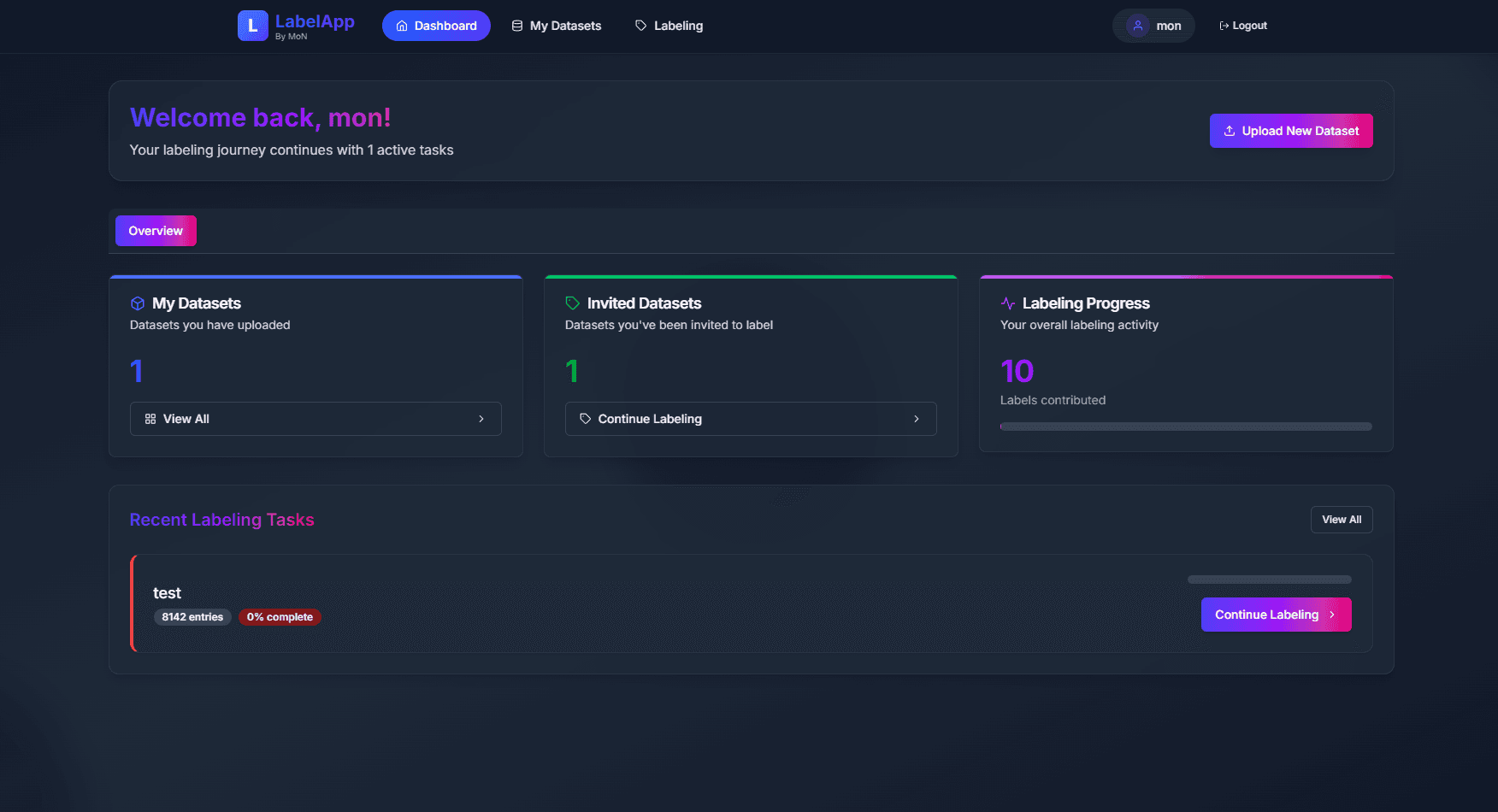Click the tag icon beside Invited Datasets

pos(573,303)
